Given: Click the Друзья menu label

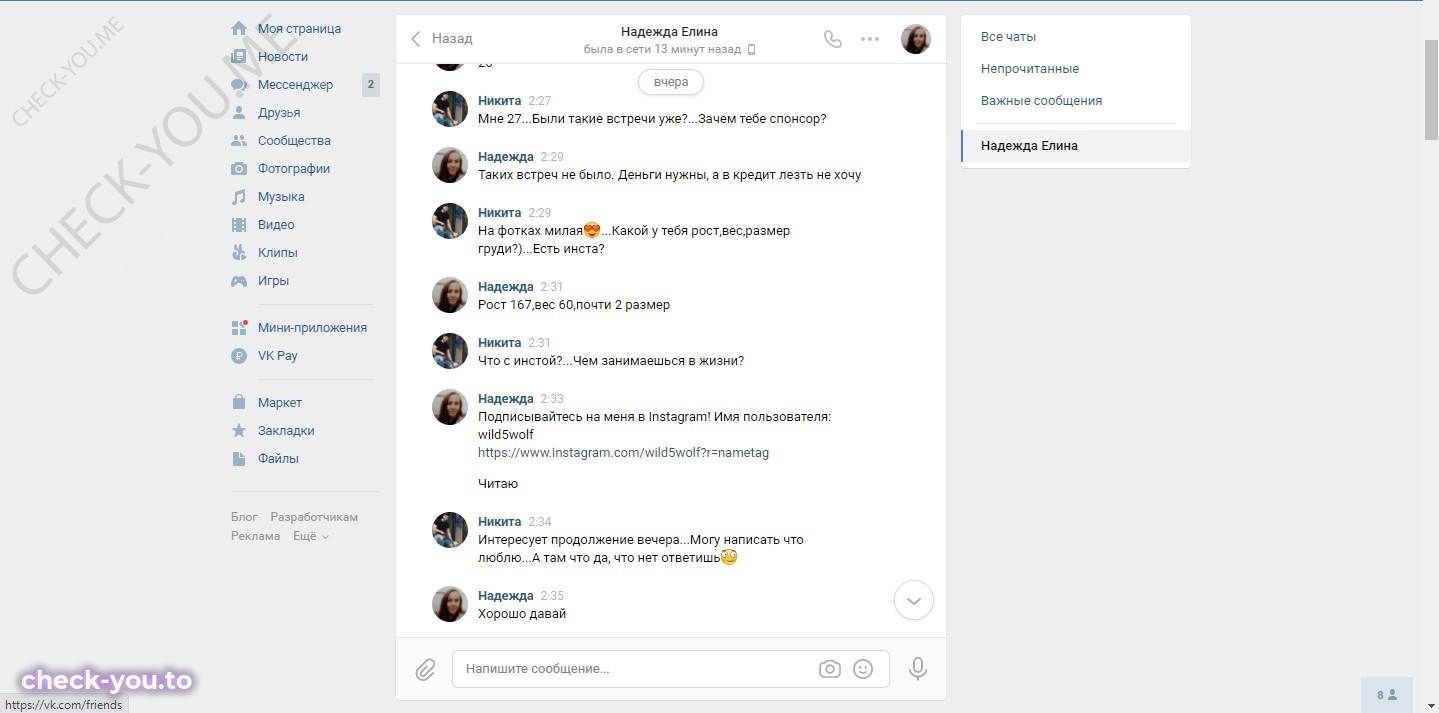Looking at the screenshot, I should [279, 113].
